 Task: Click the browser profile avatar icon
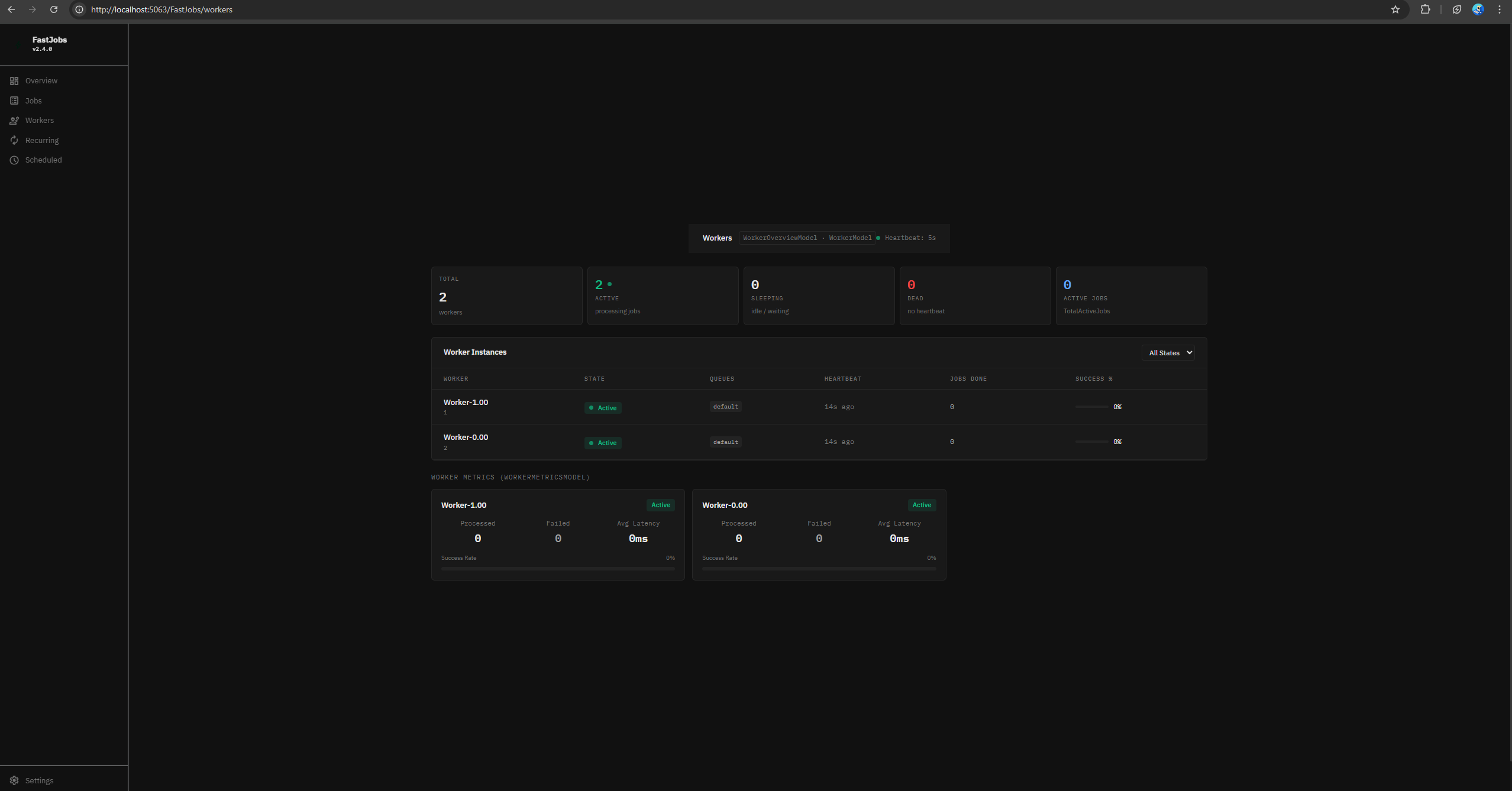click(1478, 9)
